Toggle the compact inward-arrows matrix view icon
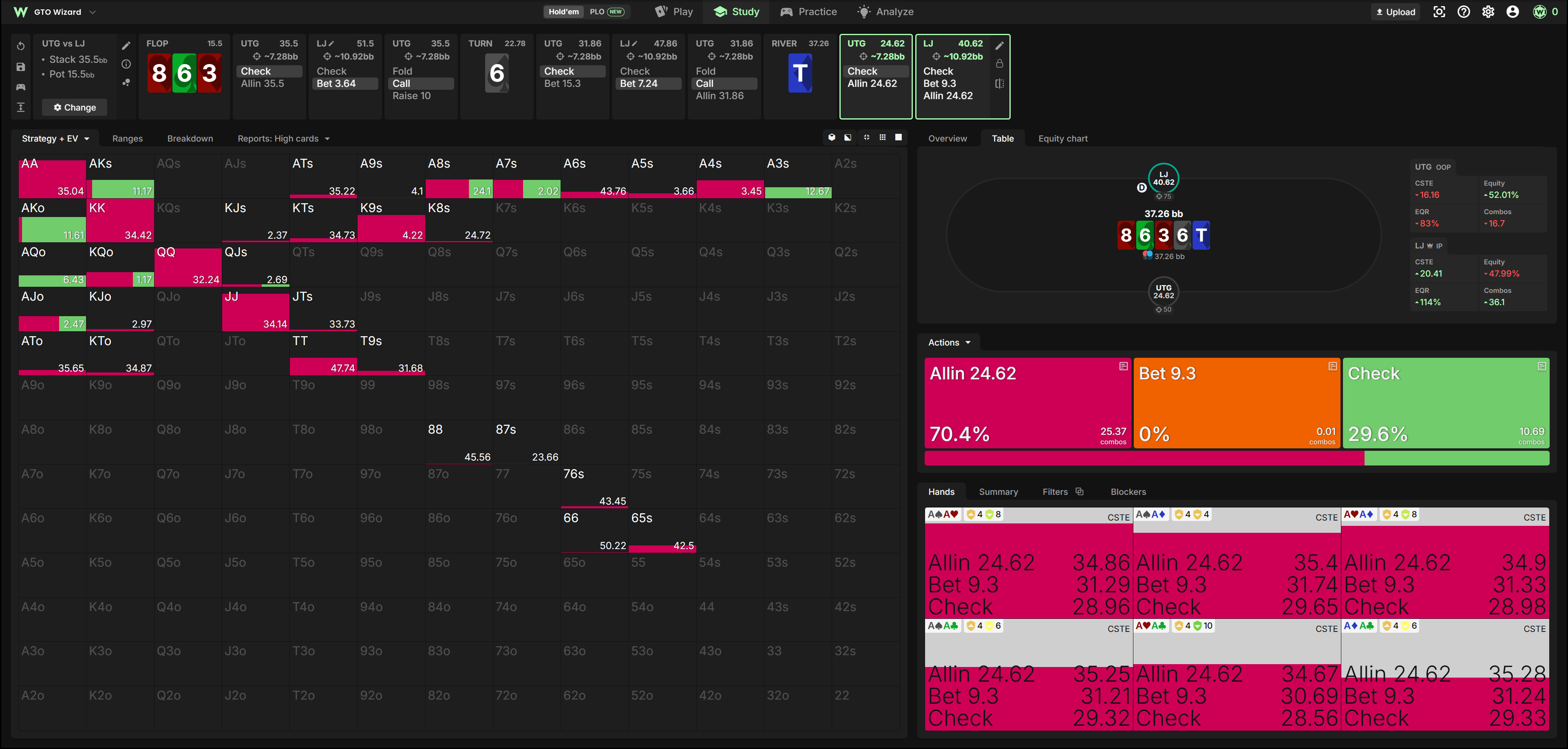This screenshot has height=749, width=1568. point(866,137)
